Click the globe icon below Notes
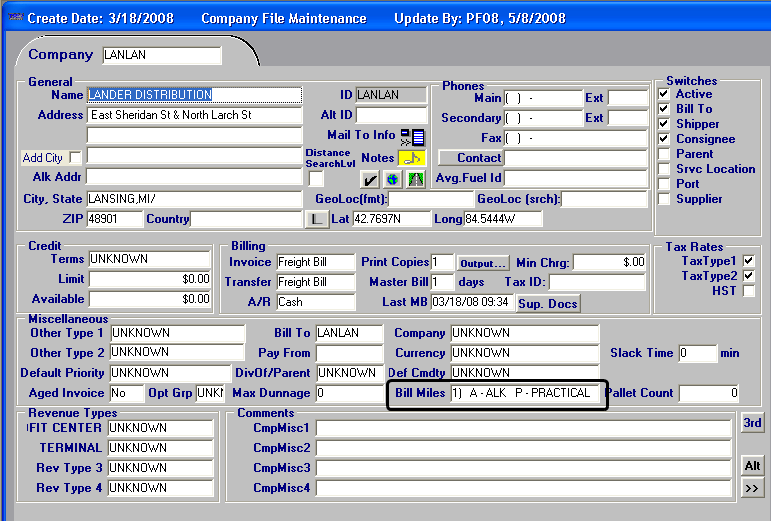771x521 pixels. pos(392,179)
